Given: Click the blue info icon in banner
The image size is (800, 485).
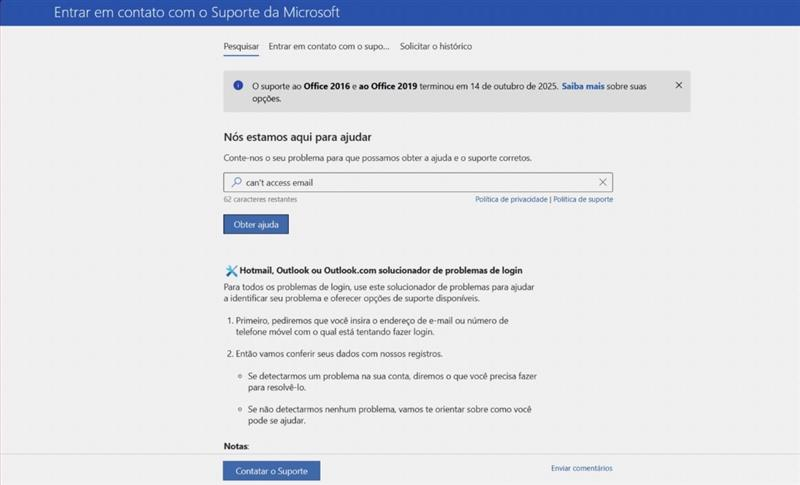Looking at the screenshot, I should click(x=238, y=85).
